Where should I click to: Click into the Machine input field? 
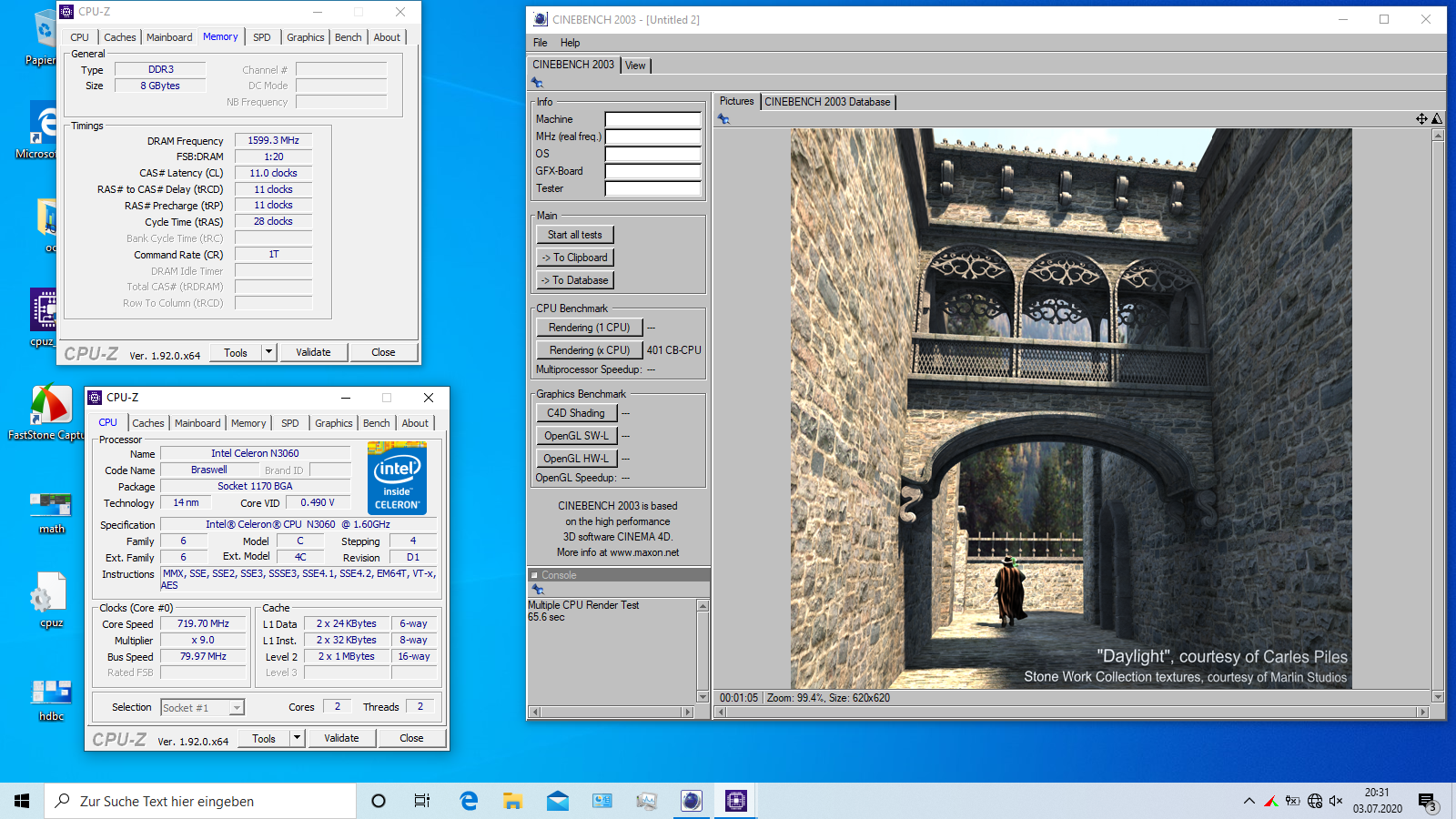click(x=653, y=119)
